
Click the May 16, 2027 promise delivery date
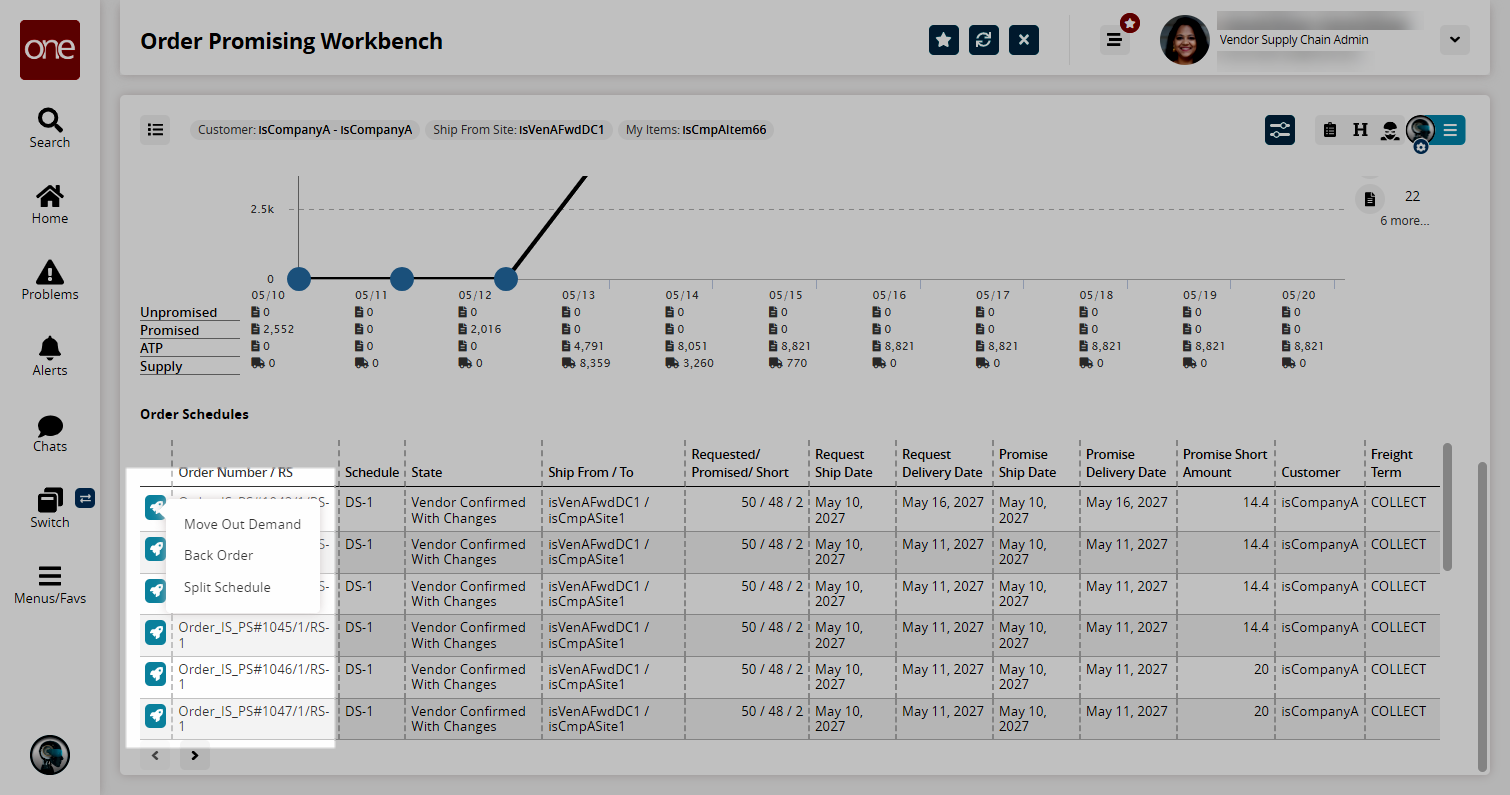[1126, 503]
